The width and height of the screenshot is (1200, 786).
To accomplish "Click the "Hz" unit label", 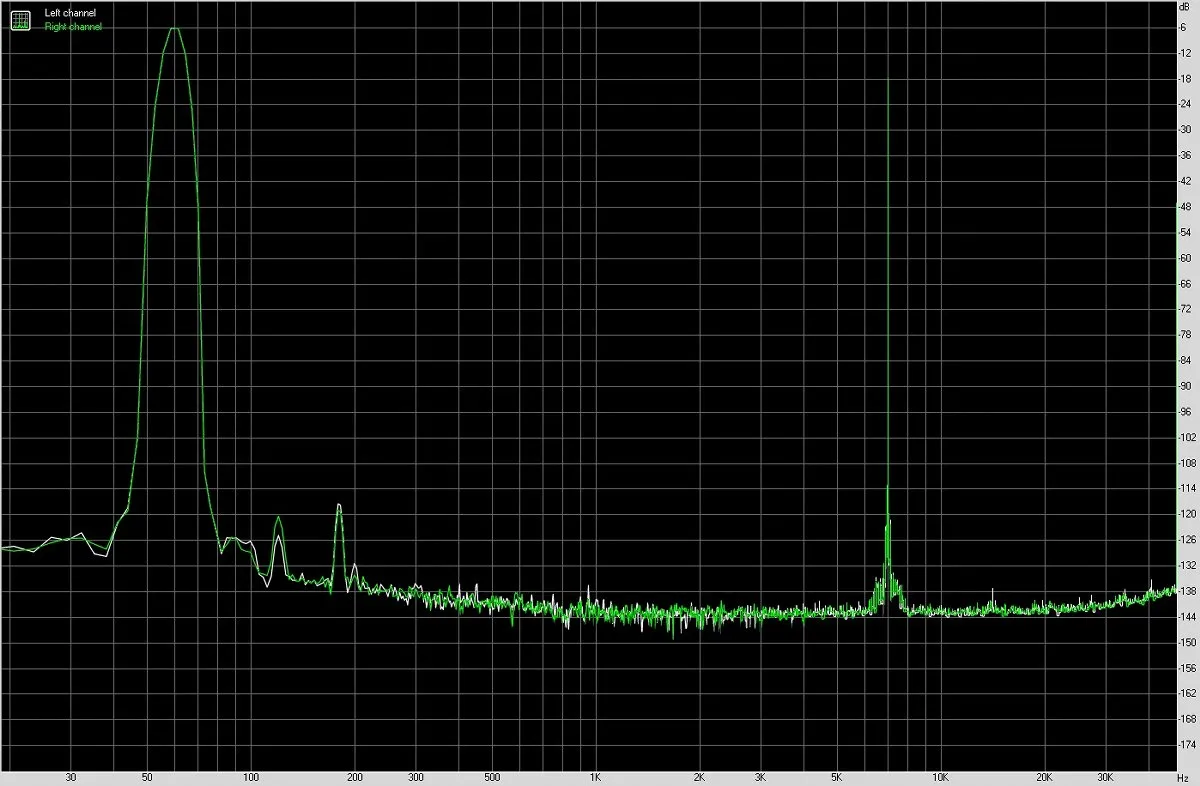I will coord(1183,777).
